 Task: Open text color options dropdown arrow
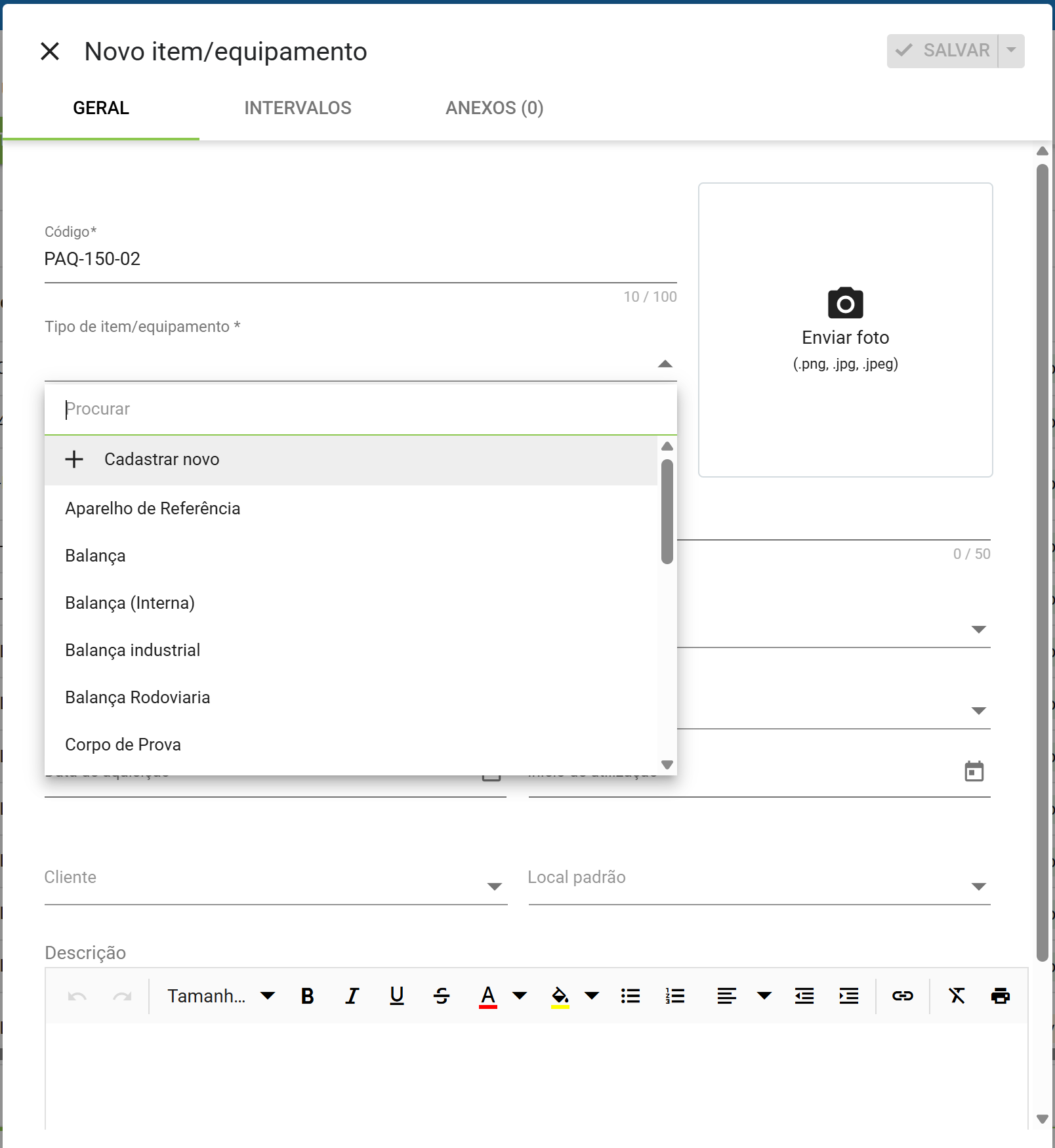[x=520, y=996]
